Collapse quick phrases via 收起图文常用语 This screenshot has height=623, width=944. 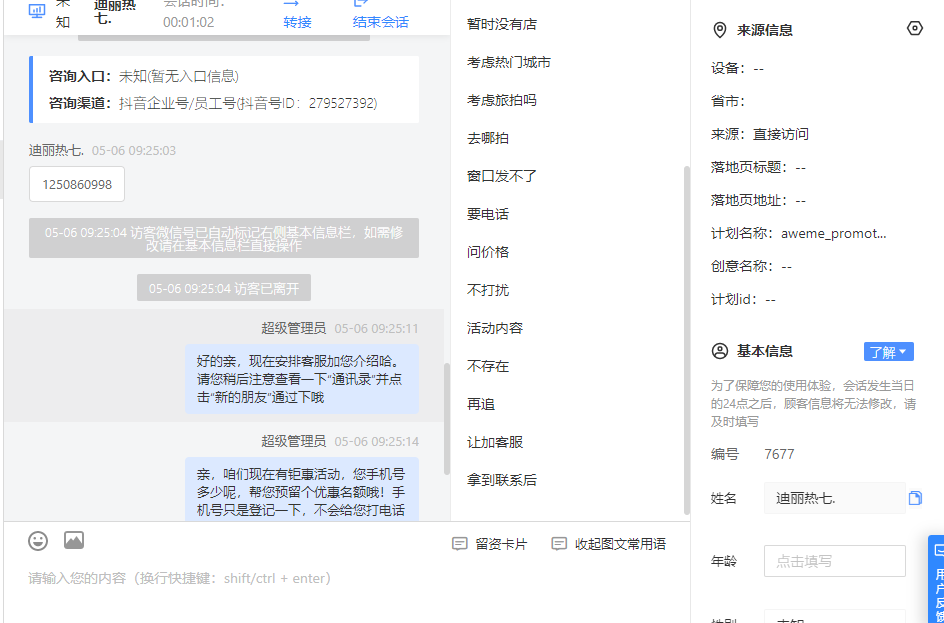click(x=609, y=544)
